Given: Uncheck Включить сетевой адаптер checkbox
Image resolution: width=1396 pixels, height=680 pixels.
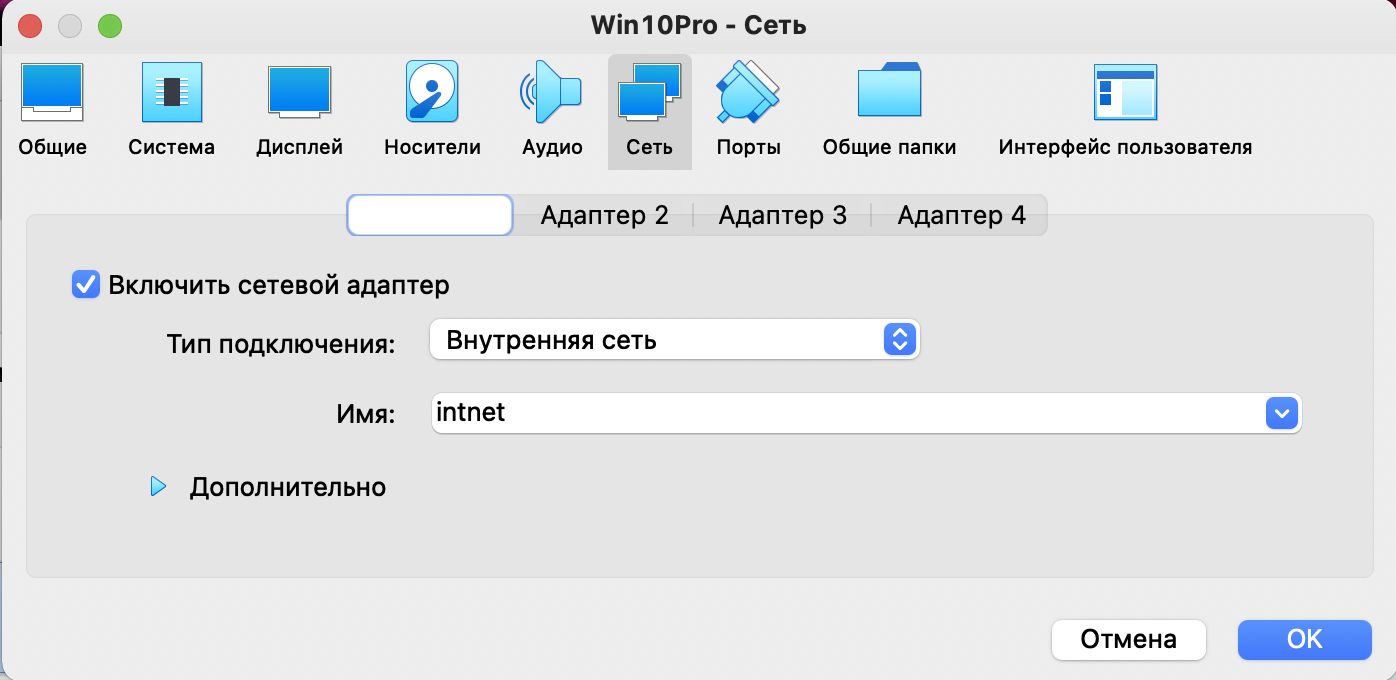Looking at the screenshot, I should point(86,285).
